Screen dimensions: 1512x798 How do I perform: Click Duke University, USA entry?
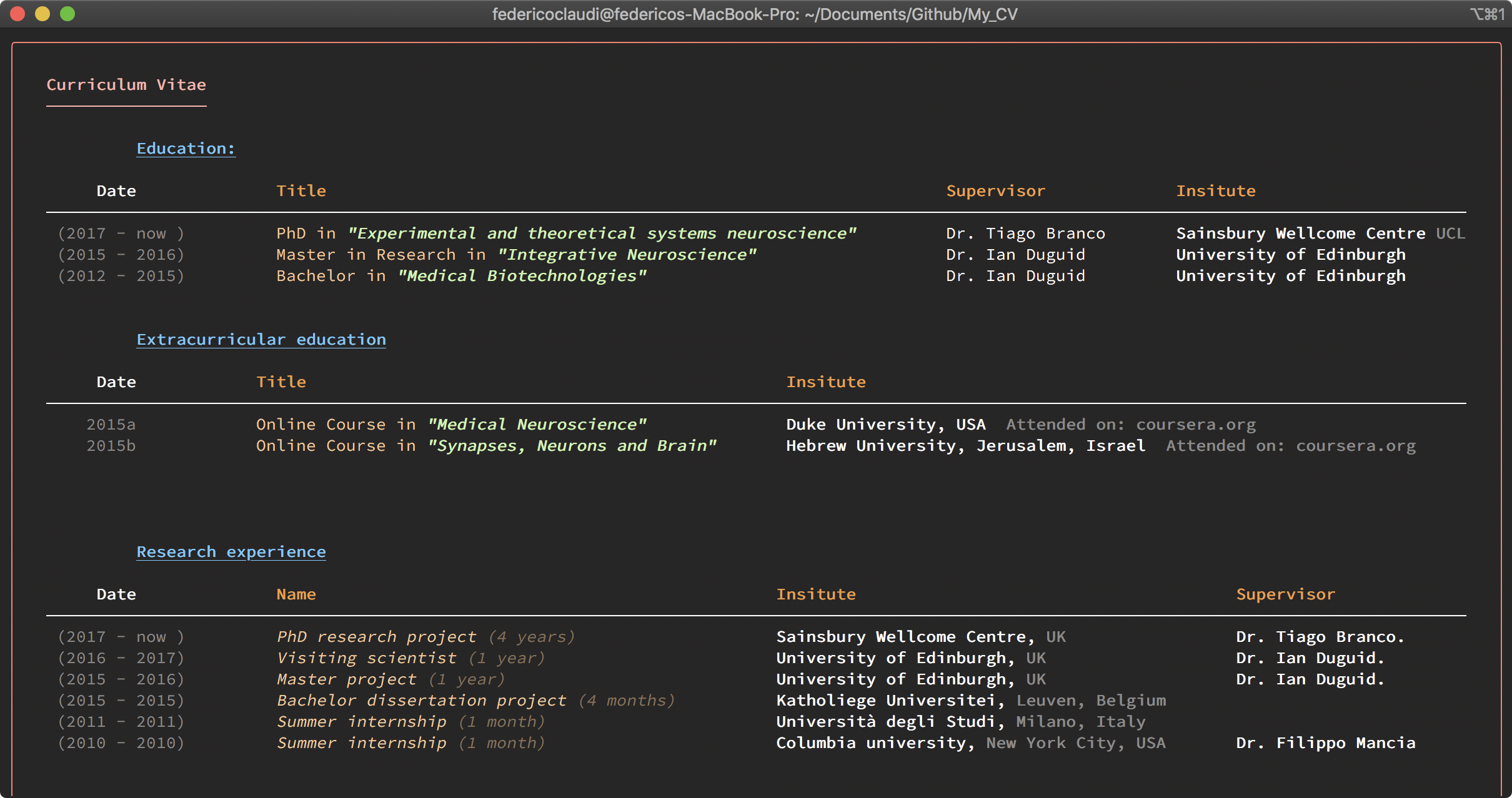coord(885,425)
